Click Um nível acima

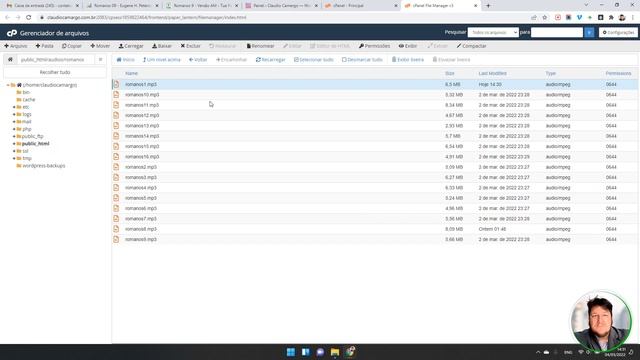coord(162,60)
